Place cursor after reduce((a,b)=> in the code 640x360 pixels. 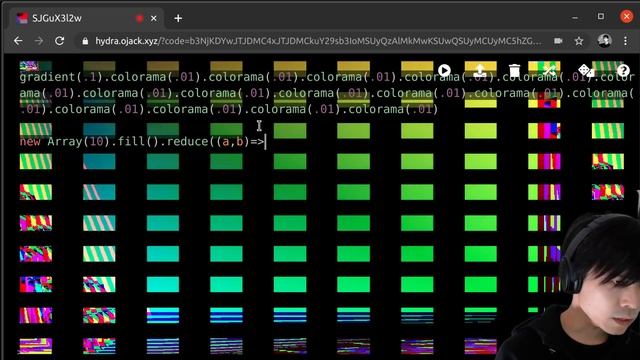coord(266,142)
